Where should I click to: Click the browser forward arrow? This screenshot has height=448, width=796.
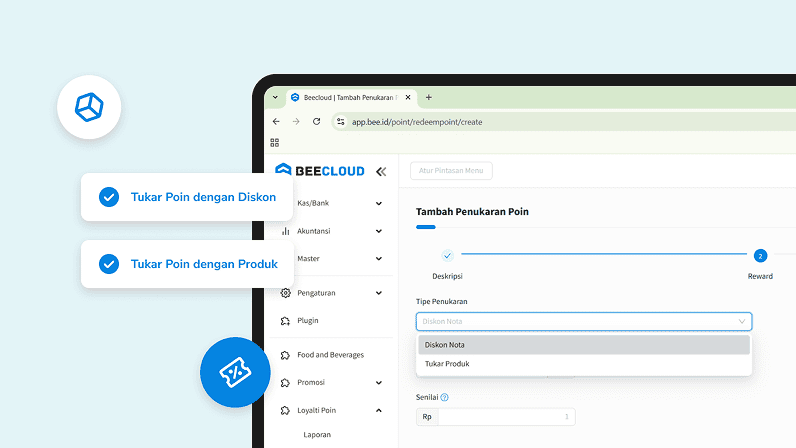pyautogui.click(x=296, y=121)
